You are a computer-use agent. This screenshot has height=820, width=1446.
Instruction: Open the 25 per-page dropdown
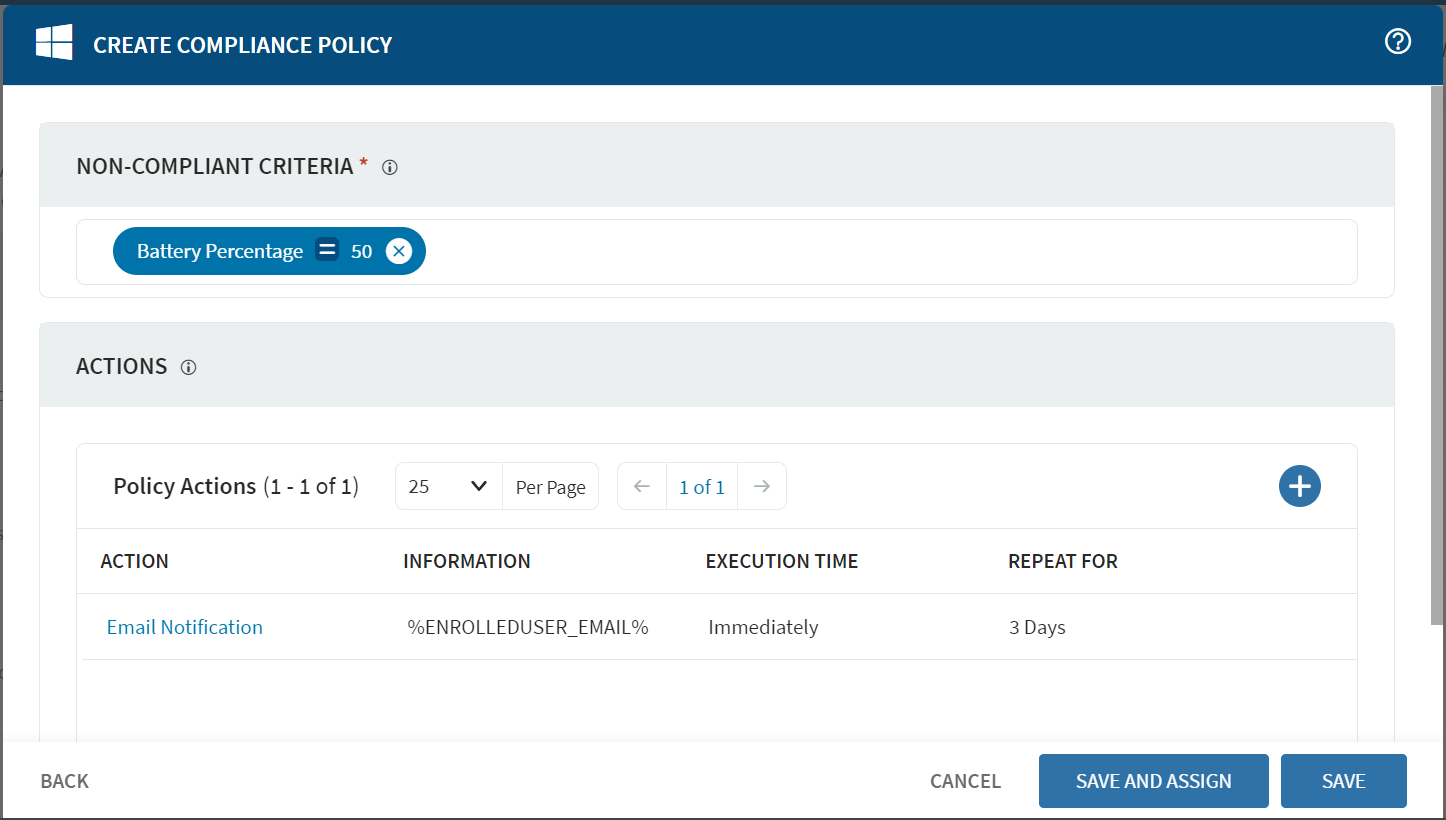tap(448, 486)
